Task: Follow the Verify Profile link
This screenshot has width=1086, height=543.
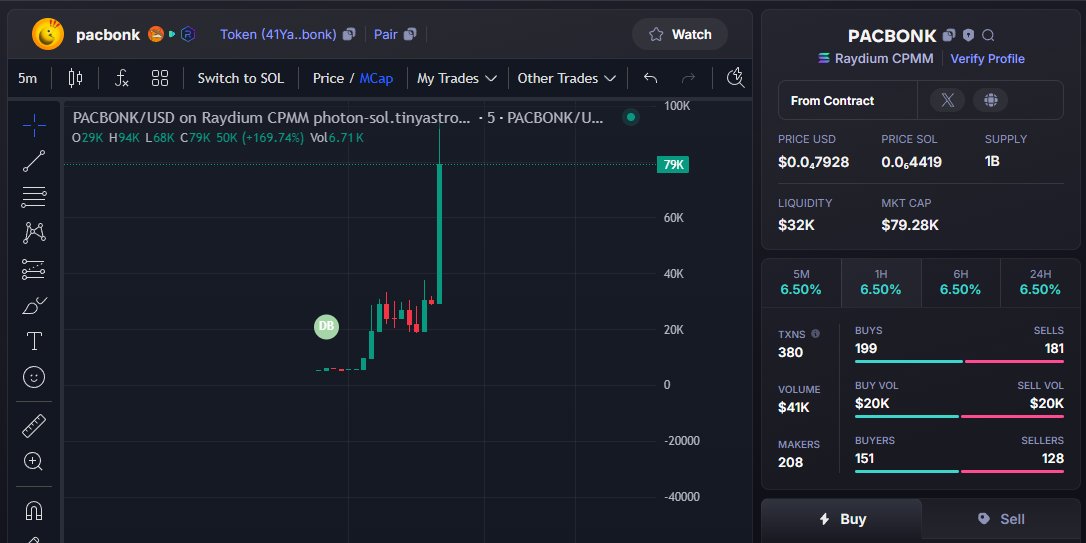Action: pyautogui.click(x=987, y=59)
